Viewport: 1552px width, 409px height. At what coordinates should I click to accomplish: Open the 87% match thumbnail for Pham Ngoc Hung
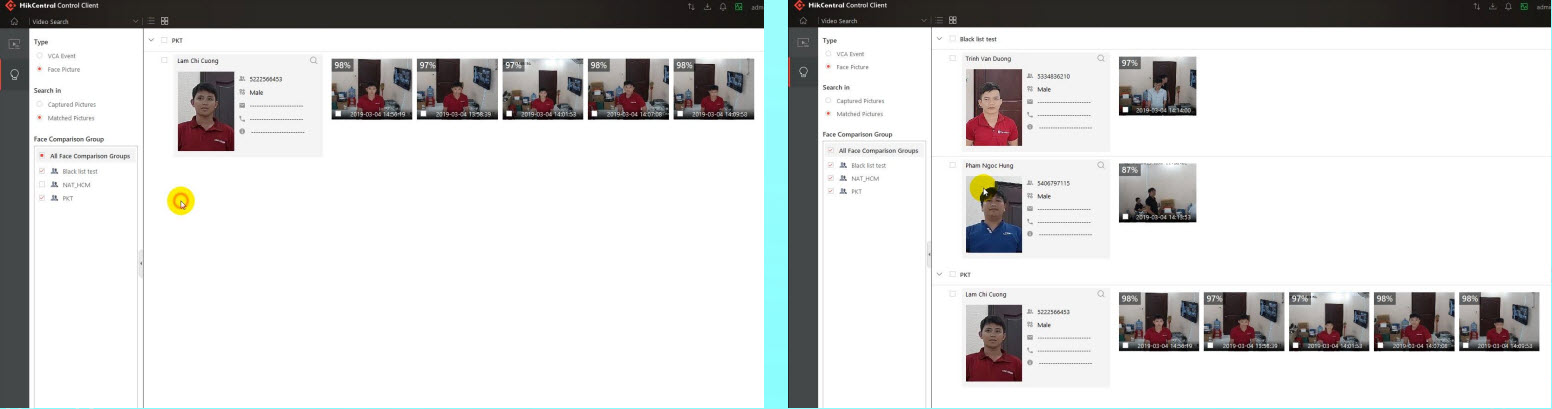[1157, 193]
